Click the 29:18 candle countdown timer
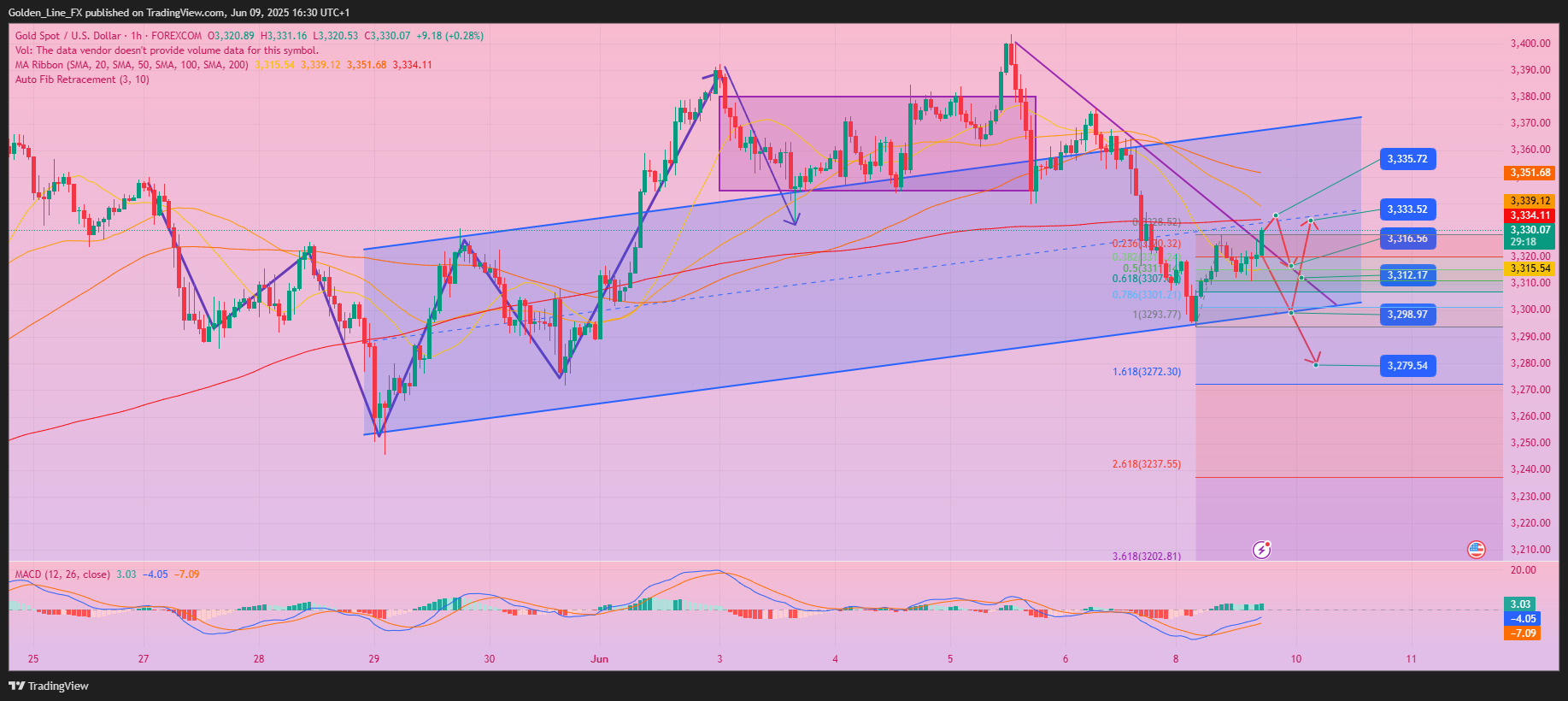 coord(1524,242)
